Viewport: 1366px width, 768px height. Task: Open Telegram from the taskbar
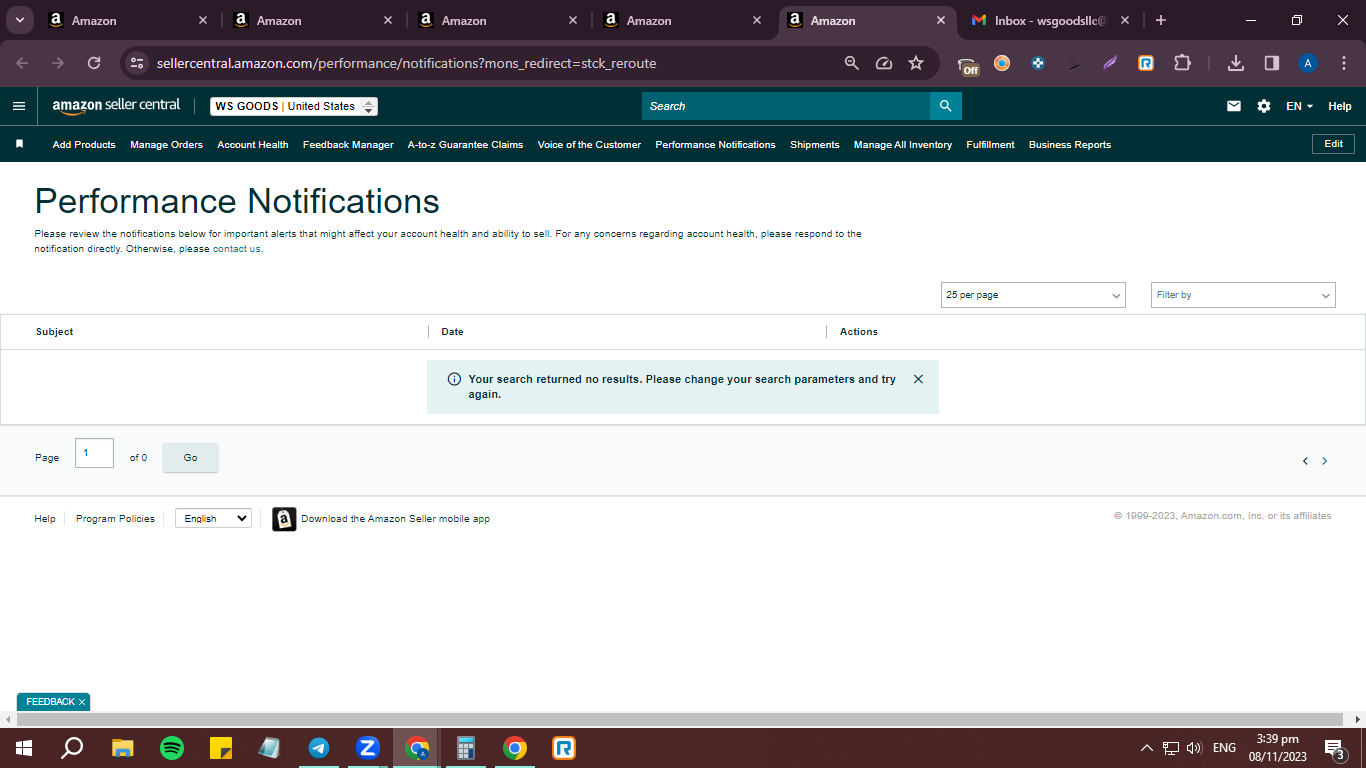(319, 748)
